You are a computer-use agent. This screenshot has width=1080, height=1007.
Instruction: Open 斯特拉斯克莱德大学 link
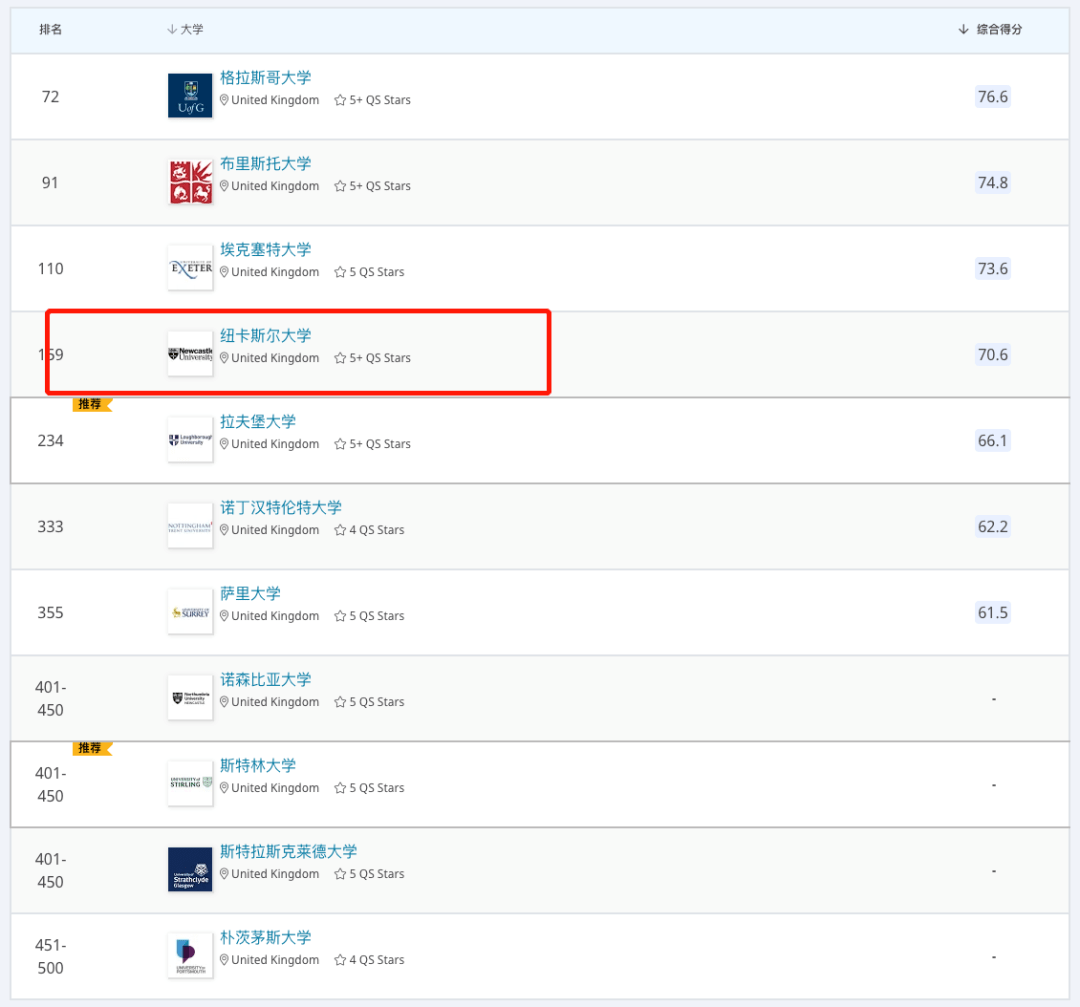click(288, 852)
